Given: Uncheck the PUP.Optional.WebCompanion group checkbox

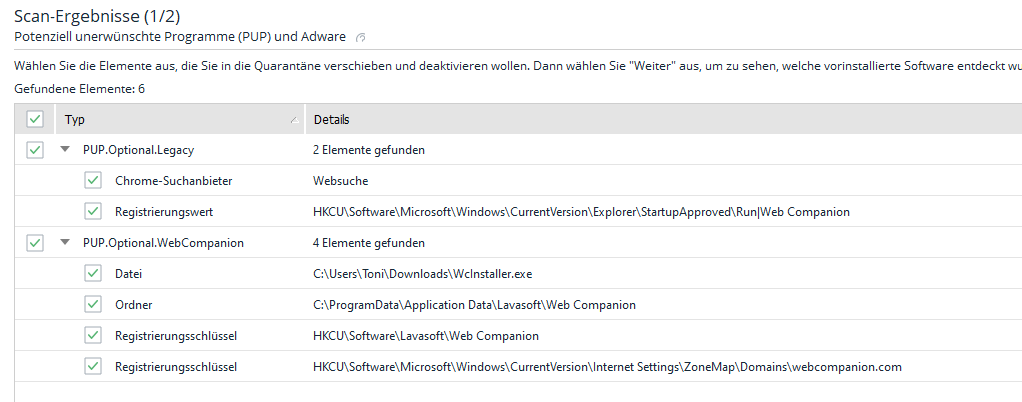Looking at the screenshot, I should pyautogui.click(x=35, y=243).
